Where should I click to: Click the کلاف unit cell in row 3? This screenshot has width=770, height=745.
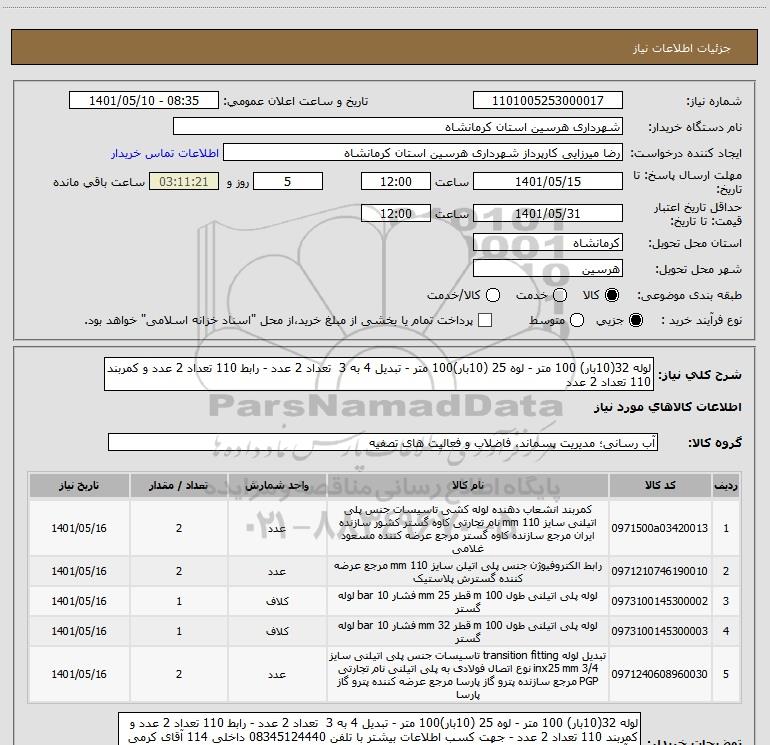[x=277, y=601]
